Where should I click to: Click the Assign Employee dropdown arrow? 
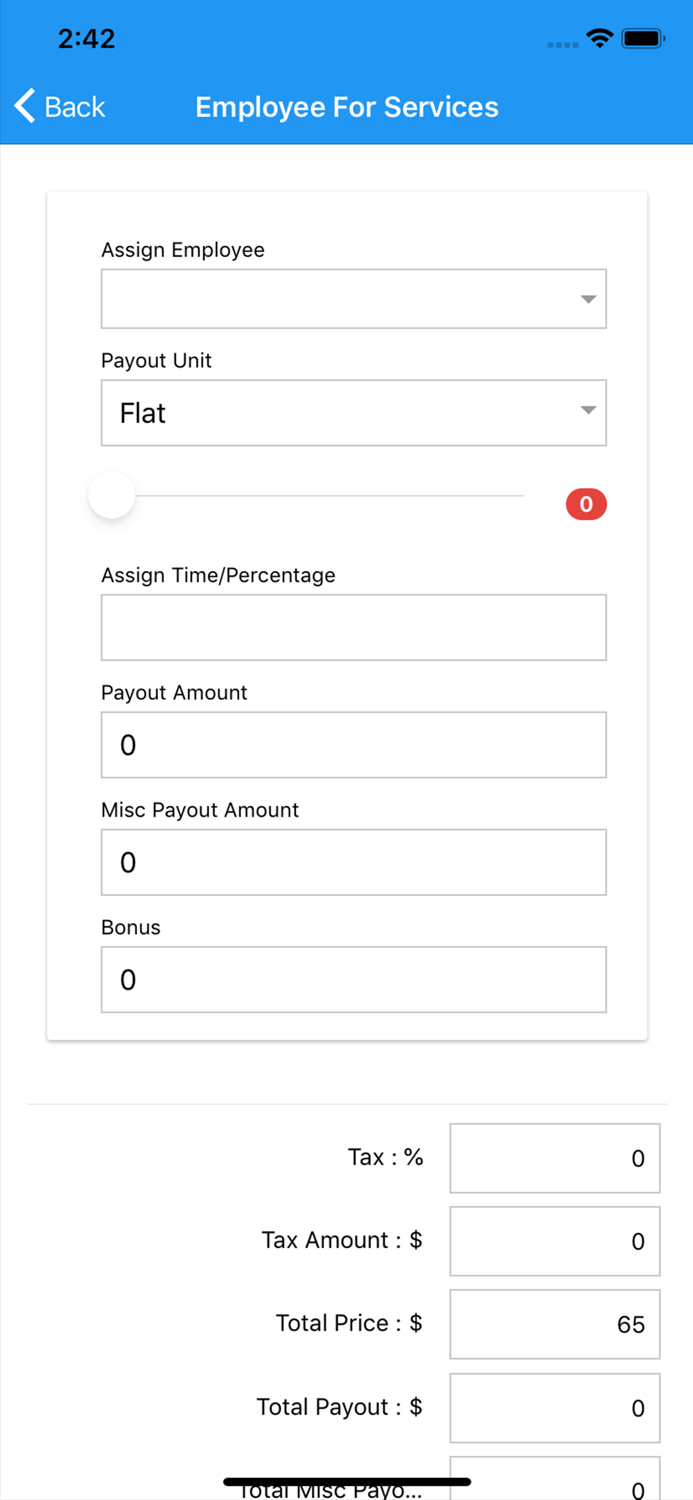coord(588,300)
